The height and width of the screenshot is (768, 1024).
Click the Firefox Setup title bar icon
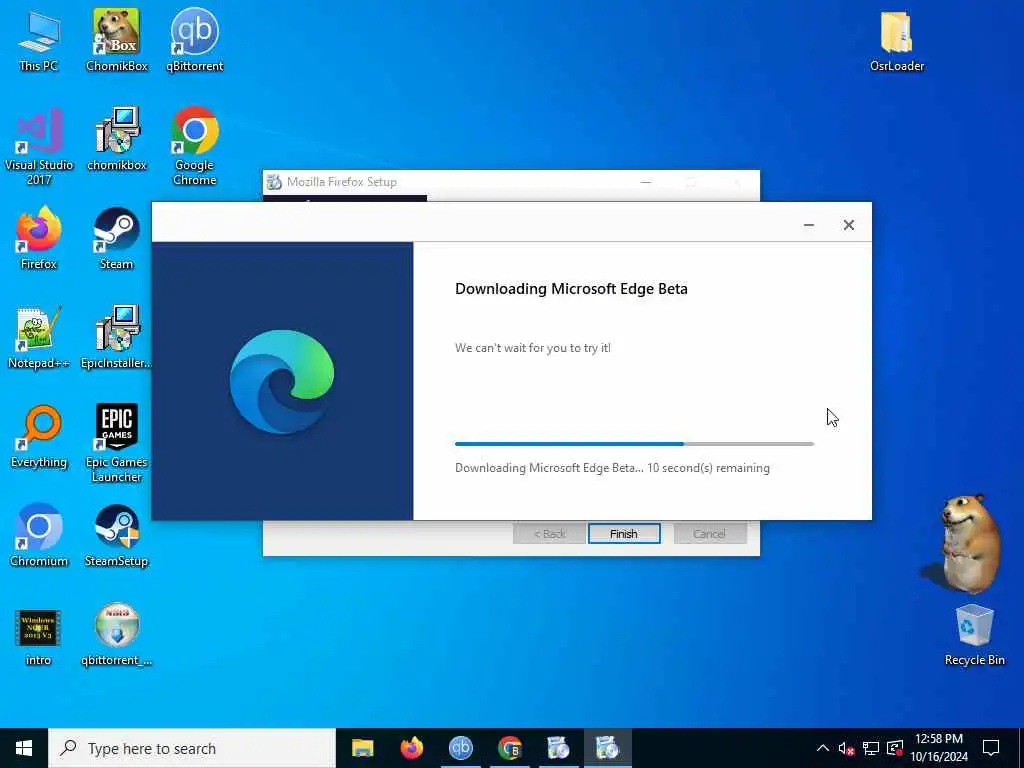pos(274,182)
